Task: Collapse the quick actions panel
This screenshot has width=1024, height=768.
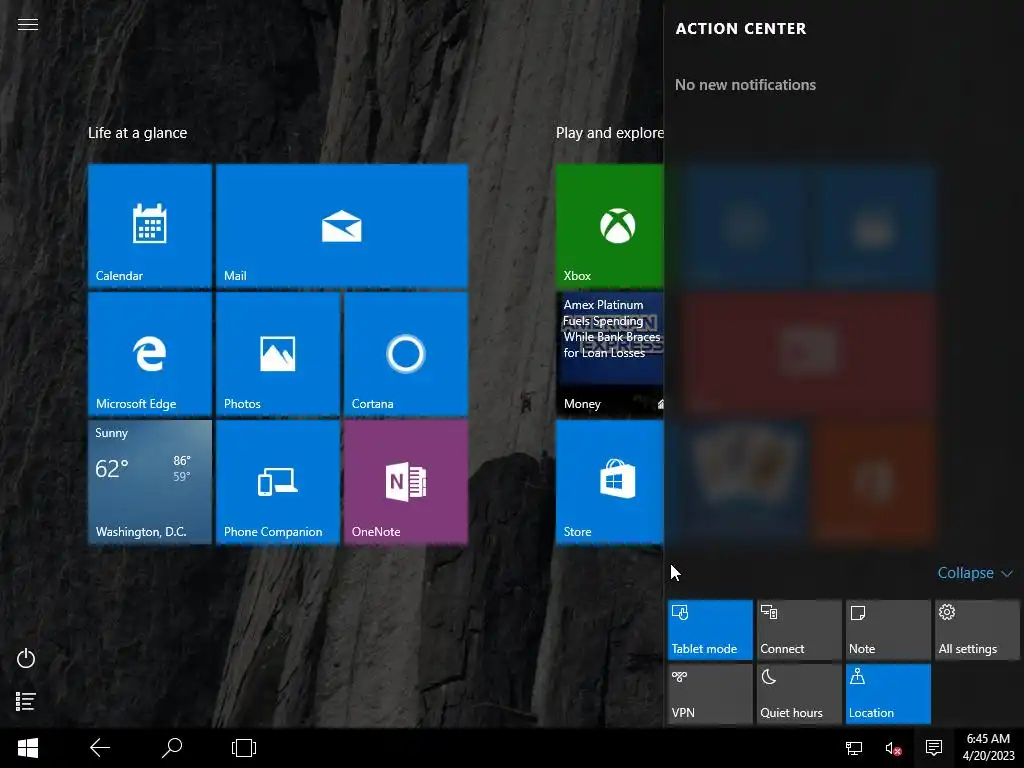Action: 975,573
